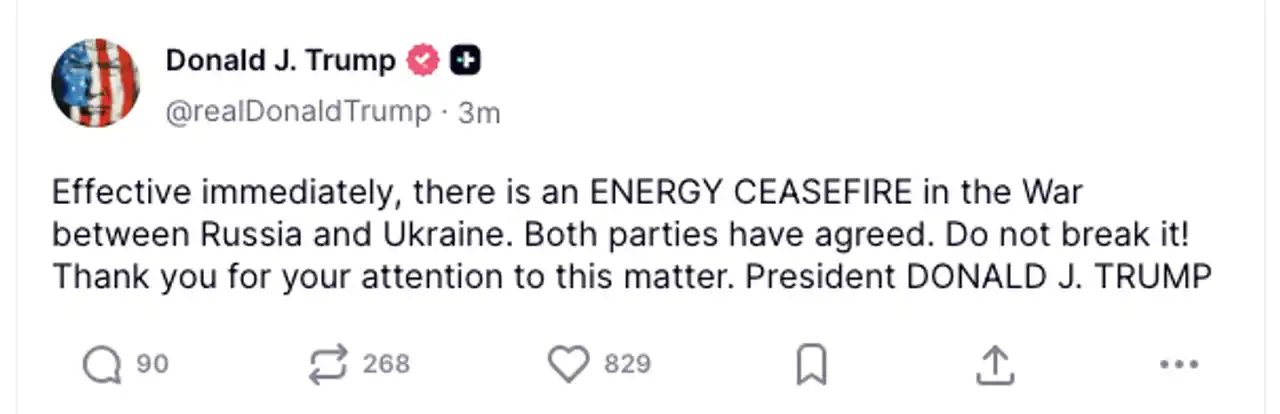This screenshot has width=1280, height=414.
Task: Click the 829 likes count
Action: click(x=627, y=364)
